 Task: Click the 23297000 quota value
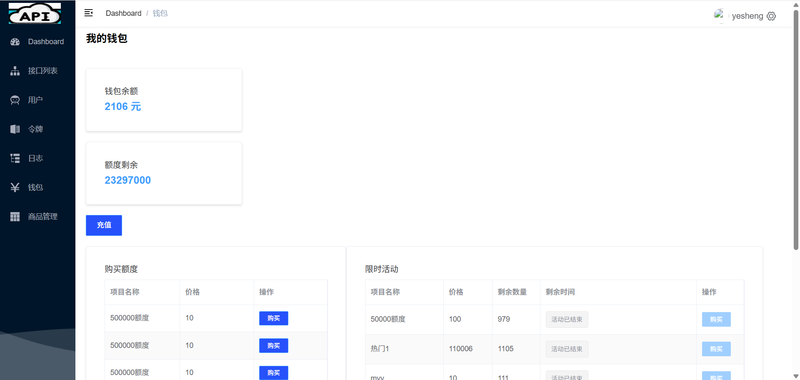128,180
